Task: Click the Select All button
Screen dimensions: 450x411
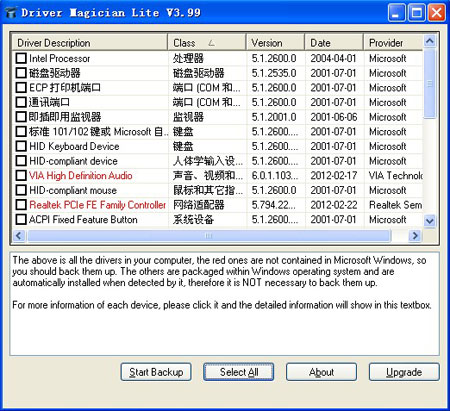Action: pyautogui.click(x=239, y=372)
